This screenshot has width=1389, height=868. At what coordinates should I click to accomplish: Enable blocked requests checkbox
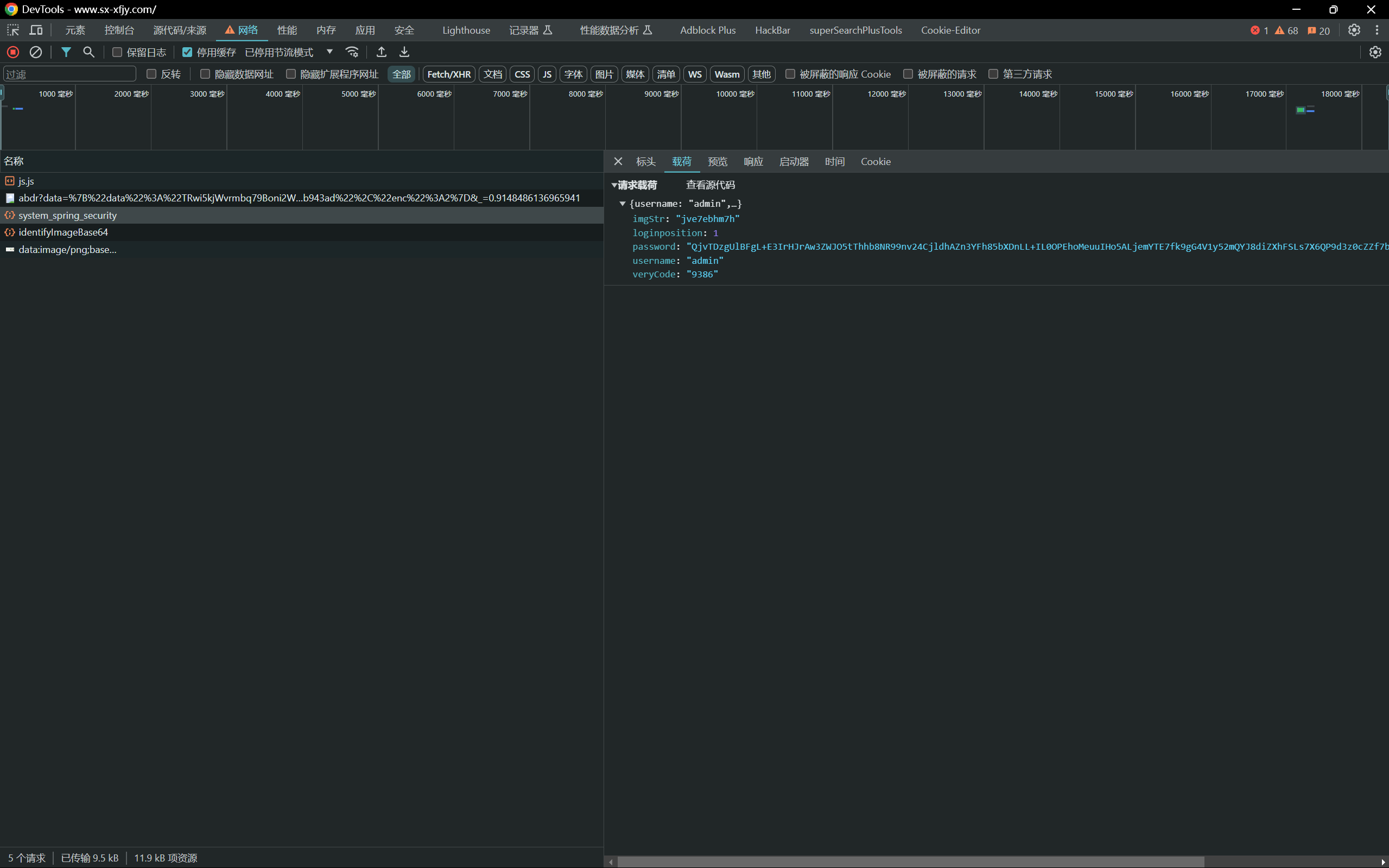click(x=908, y=74)
